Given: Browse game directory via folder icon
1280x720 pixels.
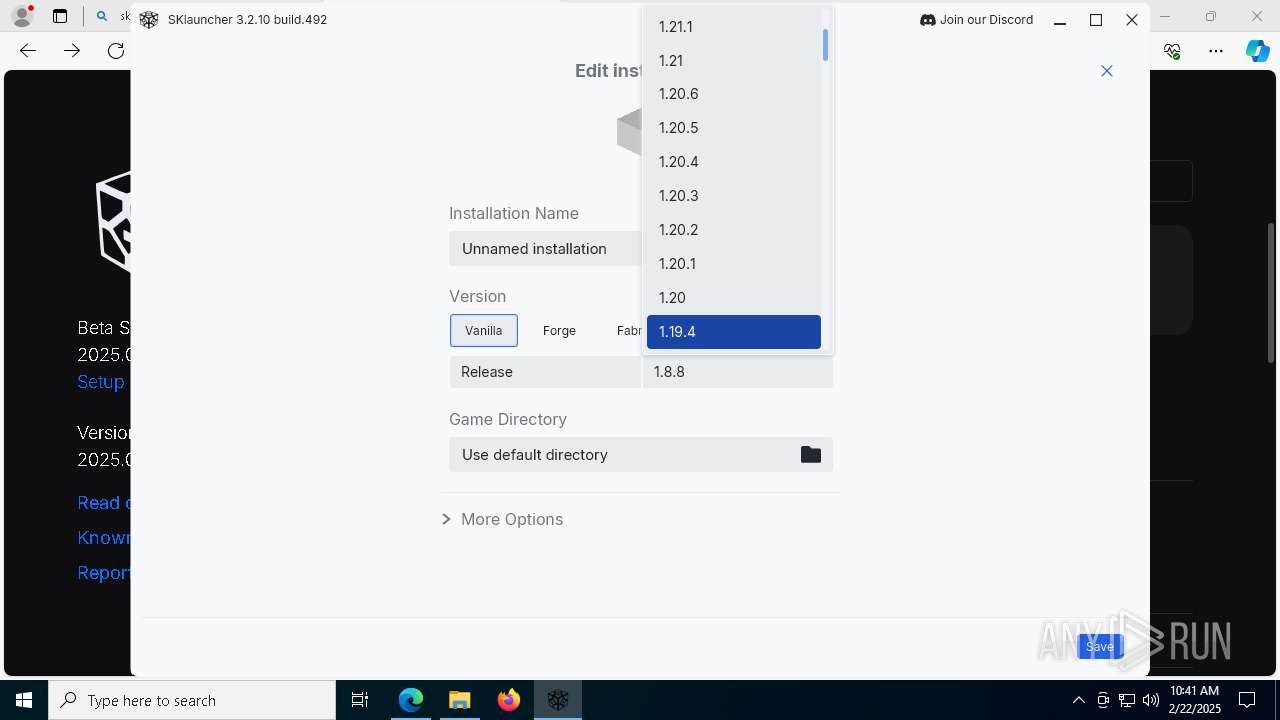Looking at the screenshot, I should tap(811, 455).
